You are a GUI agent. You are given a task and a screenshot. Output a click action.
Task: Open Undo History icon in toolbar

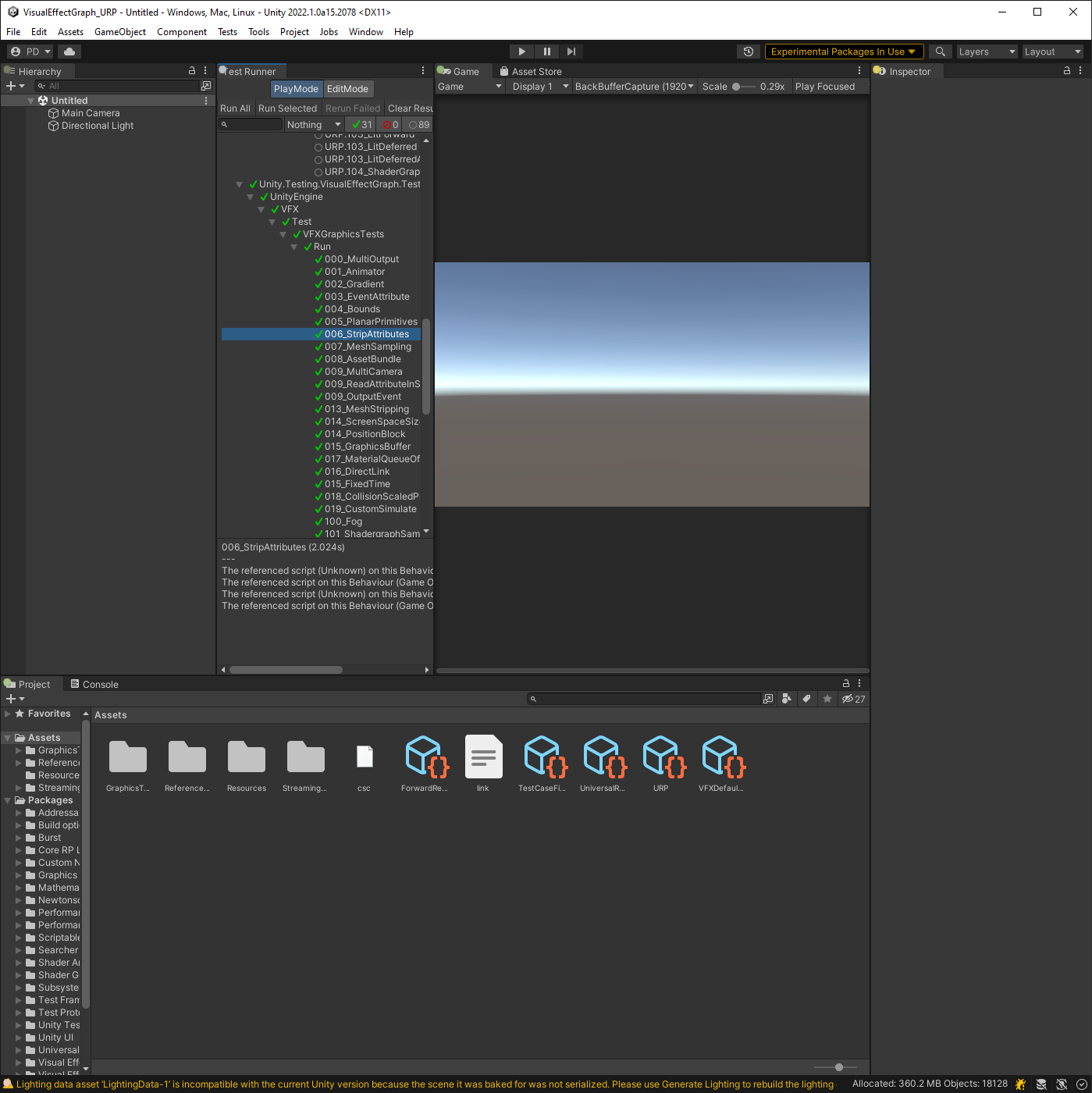pos(749,52)
